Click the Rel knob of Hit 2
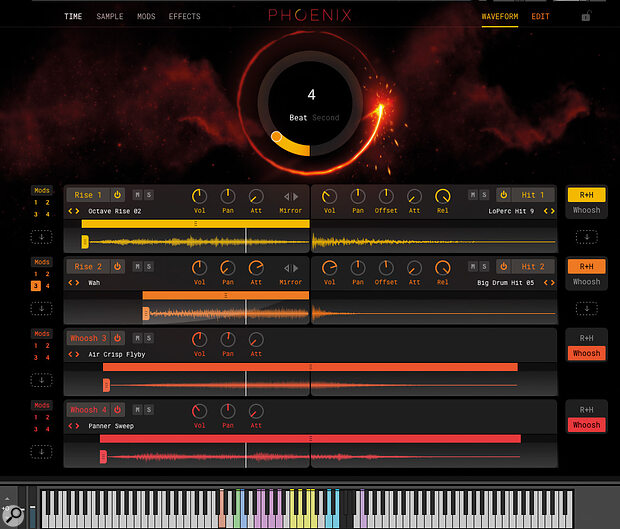The image size is (620, 529). coord(442,268)
